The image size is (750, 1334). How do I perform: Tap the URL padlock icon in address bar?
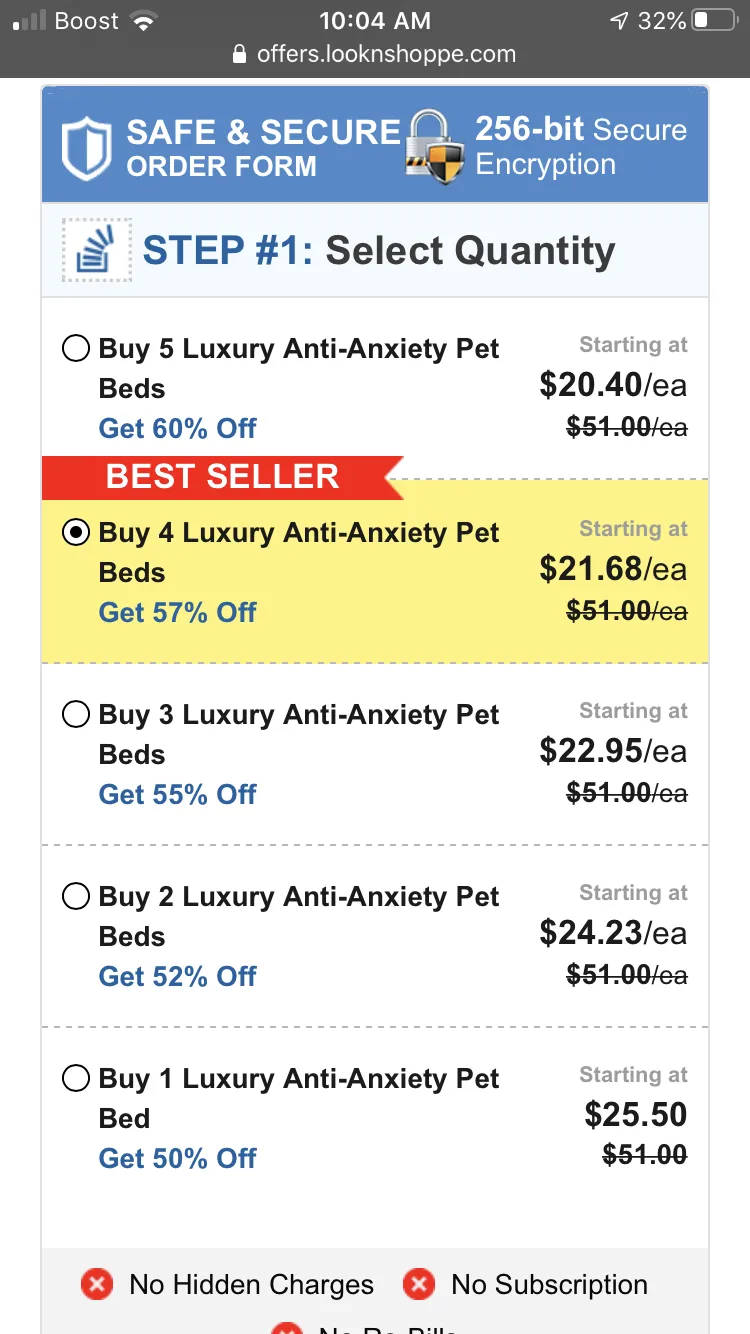(239, 54)
